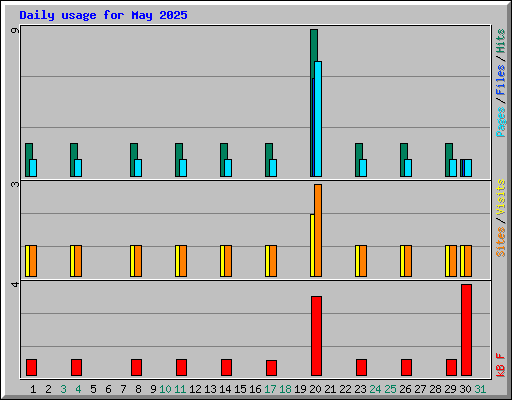
Task: Click the day 30 orange sites bar
Action: (x=468, y=261)
